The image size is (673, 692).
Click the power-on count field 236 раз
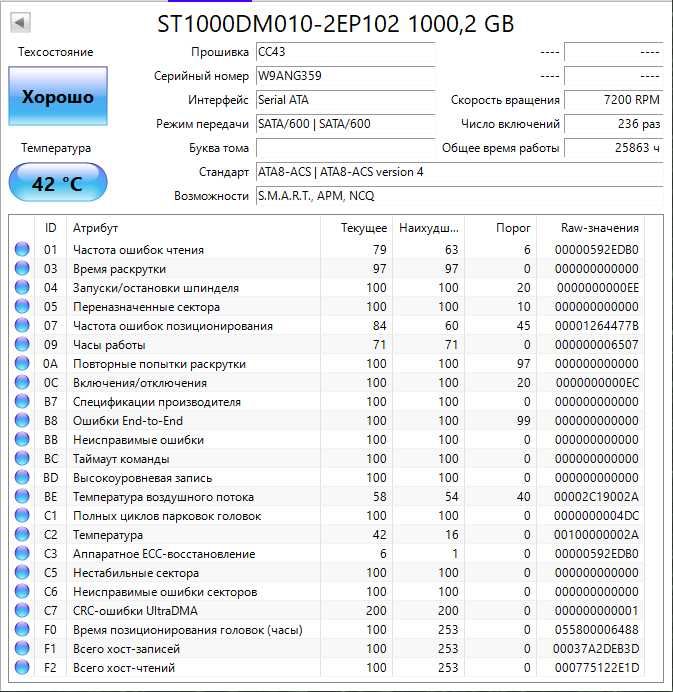click(x=614, y=124)
